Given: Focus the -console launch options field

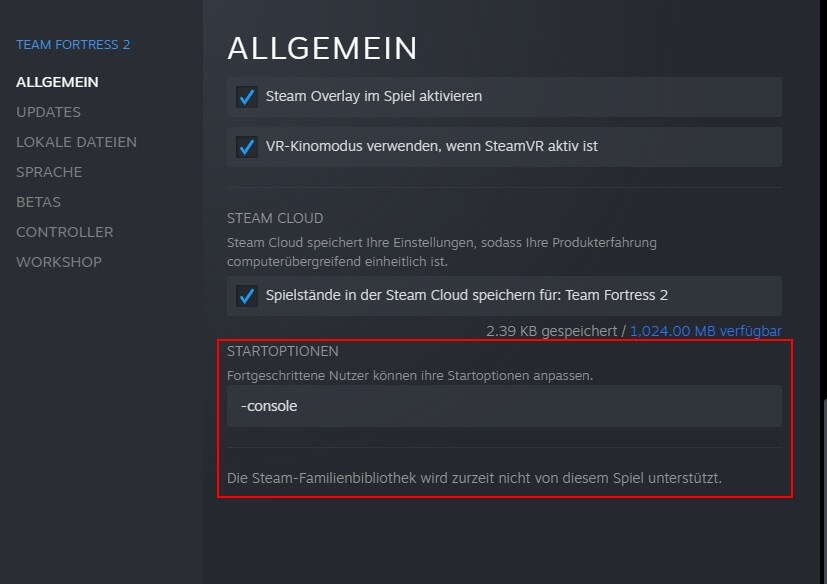Looking at the screenshot, I should 504,406.
